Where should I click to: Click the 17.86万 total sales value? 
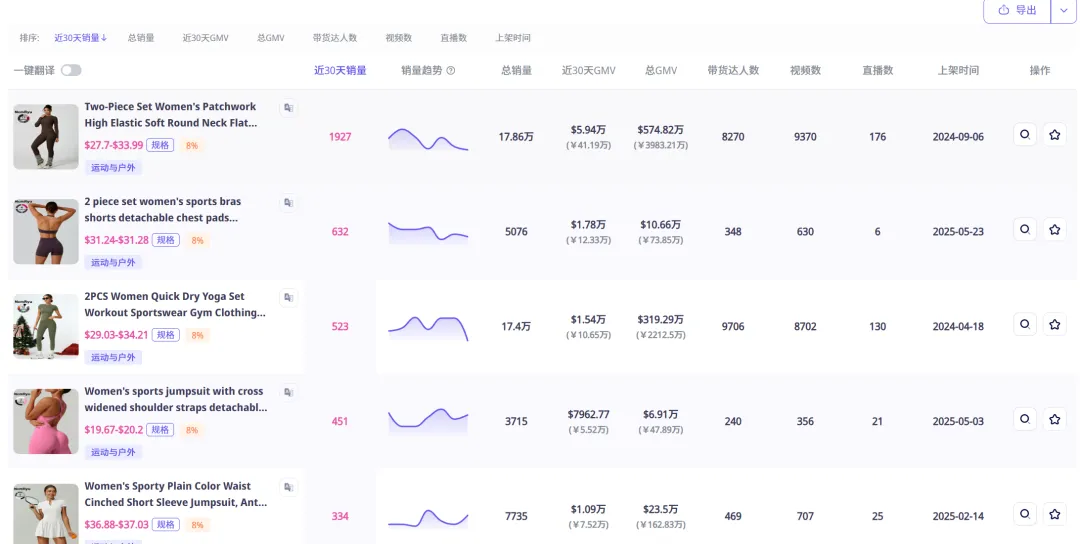[x=516, y=137]
